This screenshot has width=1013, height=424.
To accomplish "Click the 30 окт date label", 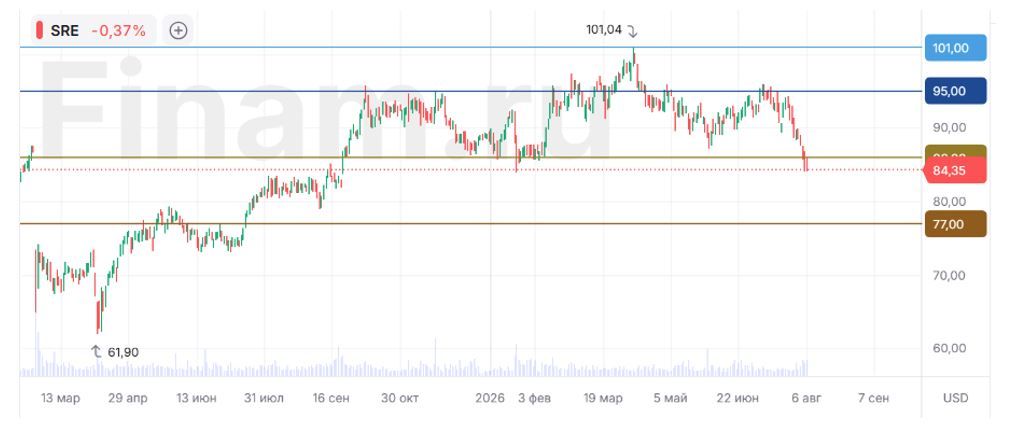I will (400, 398).
